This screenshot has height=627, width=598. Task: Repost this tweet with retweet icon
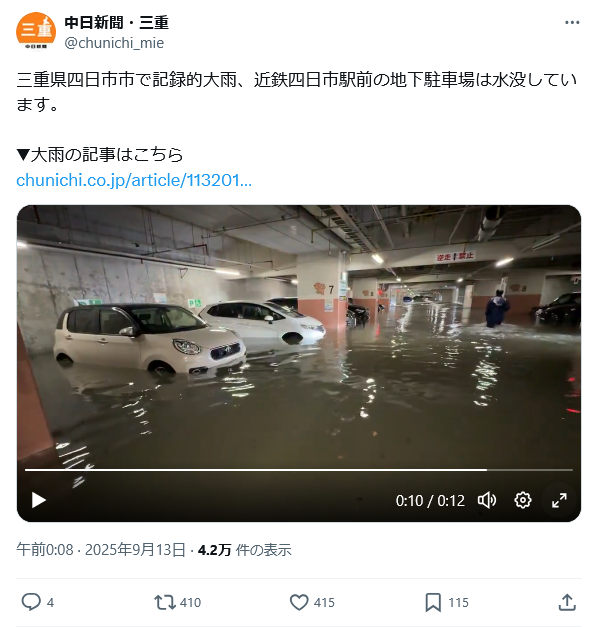pyautogui.click(x=165, y=602)
